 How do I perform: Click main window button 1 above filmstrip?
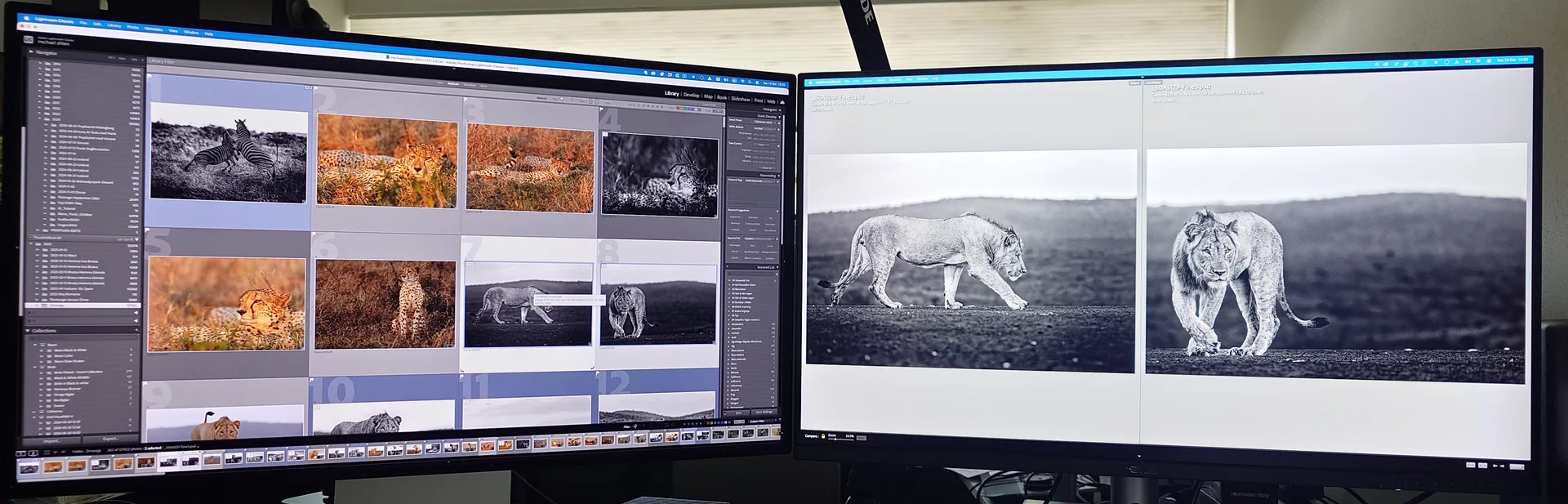click(22, 452)
